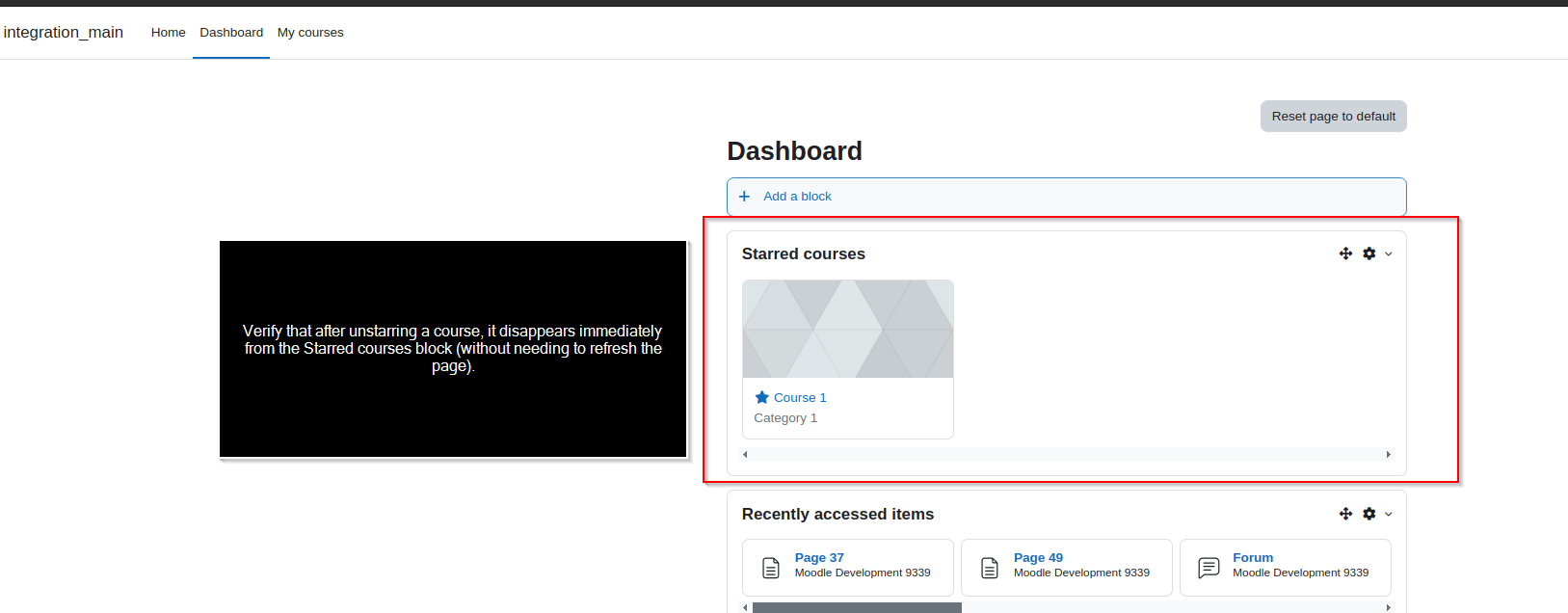Expand the Starred courses gear dropdown chevron
This screenshot has height=613, width=1568.
(1389, 254)
